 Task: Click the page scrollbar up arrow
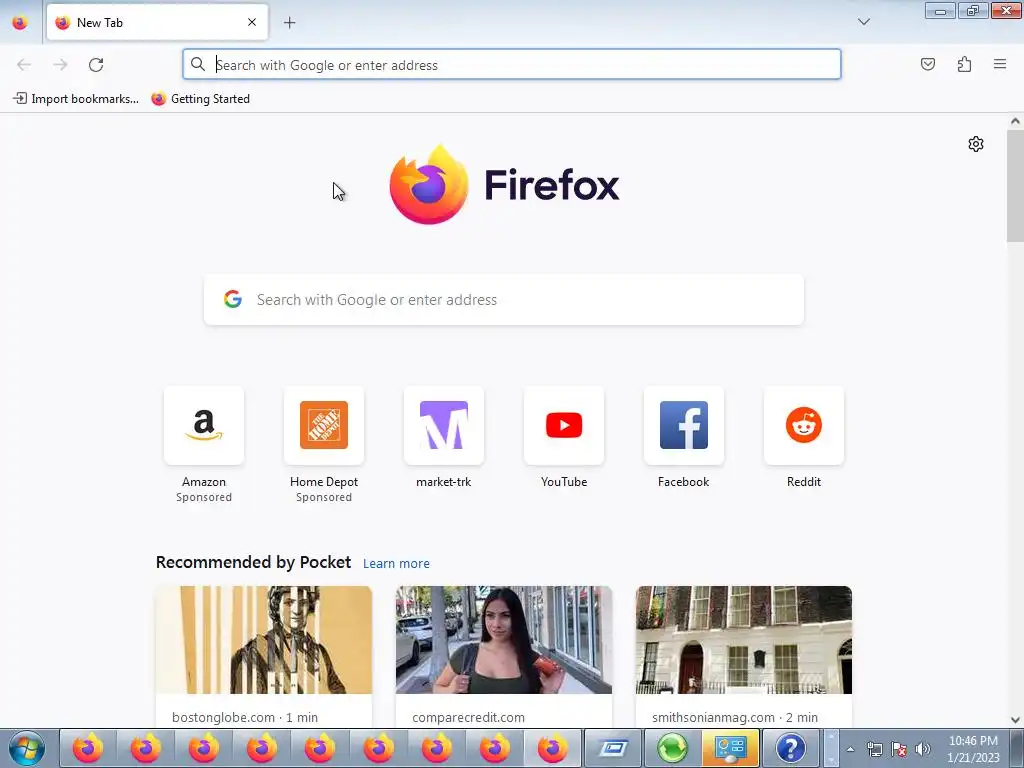(x=1015, y=121)
